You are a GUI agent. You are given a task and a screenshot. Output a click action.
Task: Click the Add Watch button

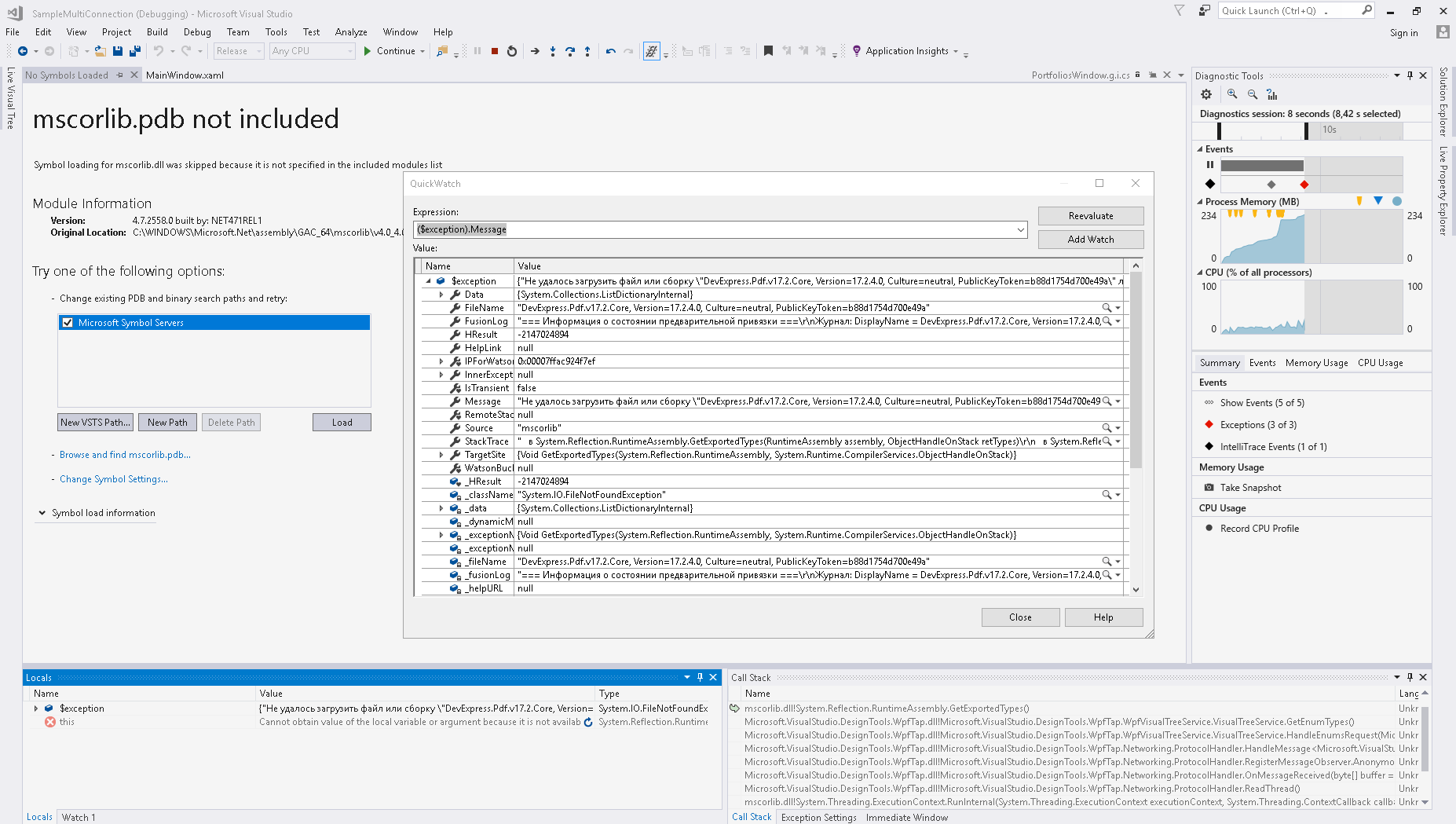(1091, 240)
